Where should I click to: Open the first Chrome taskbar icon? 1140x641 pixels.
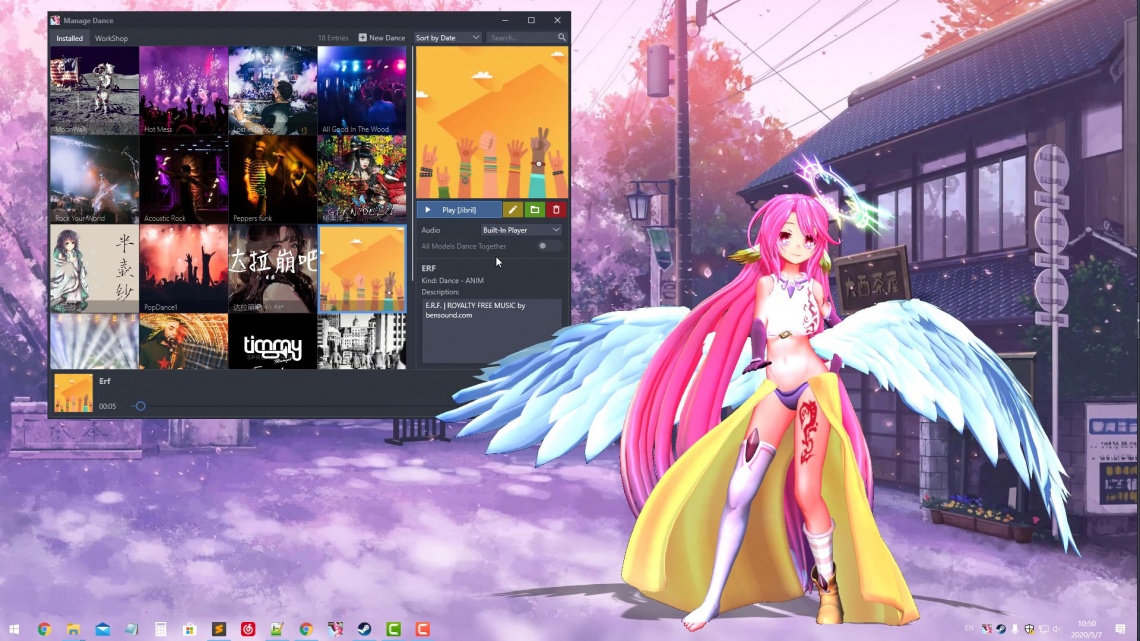tap(44, 629)
